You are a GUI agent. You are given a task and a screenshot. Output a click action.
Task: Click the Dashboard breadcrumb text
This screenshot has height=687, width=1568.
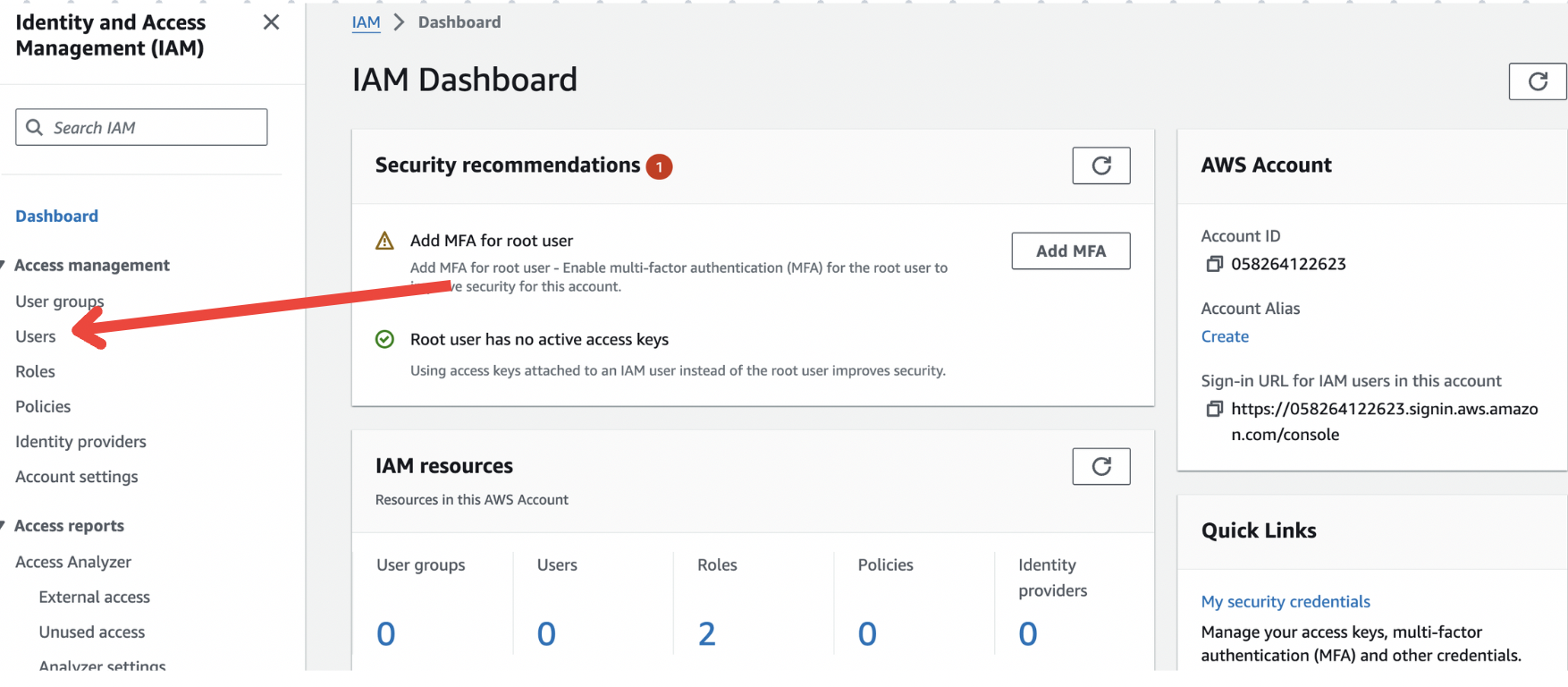[x=459, y=22]
